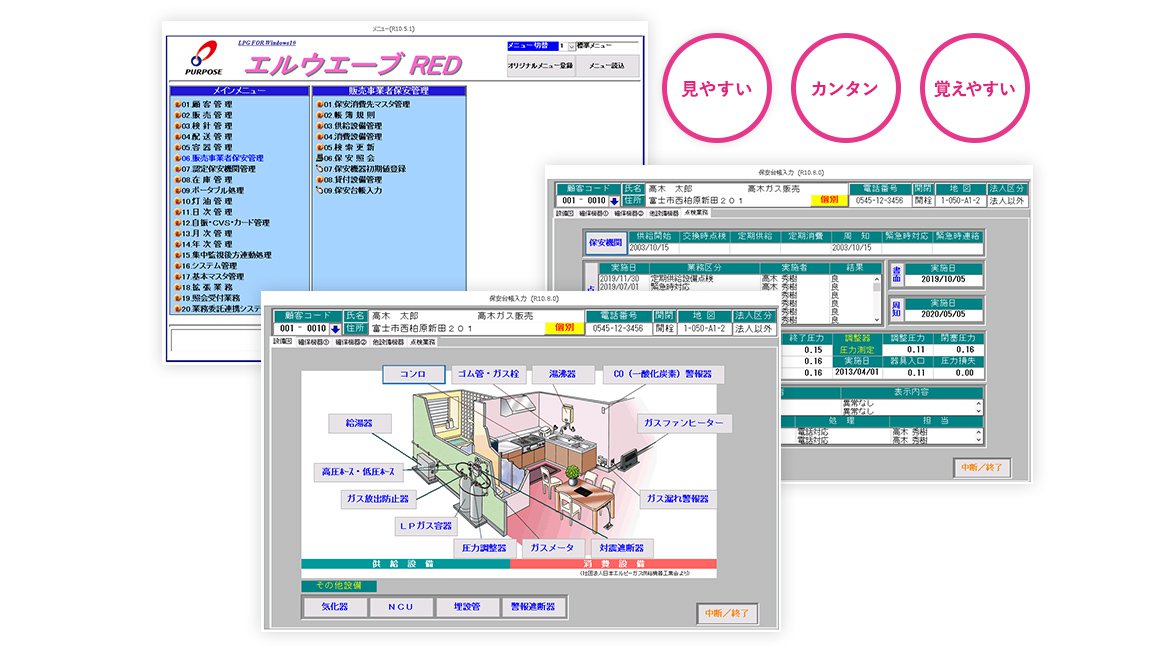Click the ガスメータ button
This screenshot has height=670, width=1174.
(552, 548)
